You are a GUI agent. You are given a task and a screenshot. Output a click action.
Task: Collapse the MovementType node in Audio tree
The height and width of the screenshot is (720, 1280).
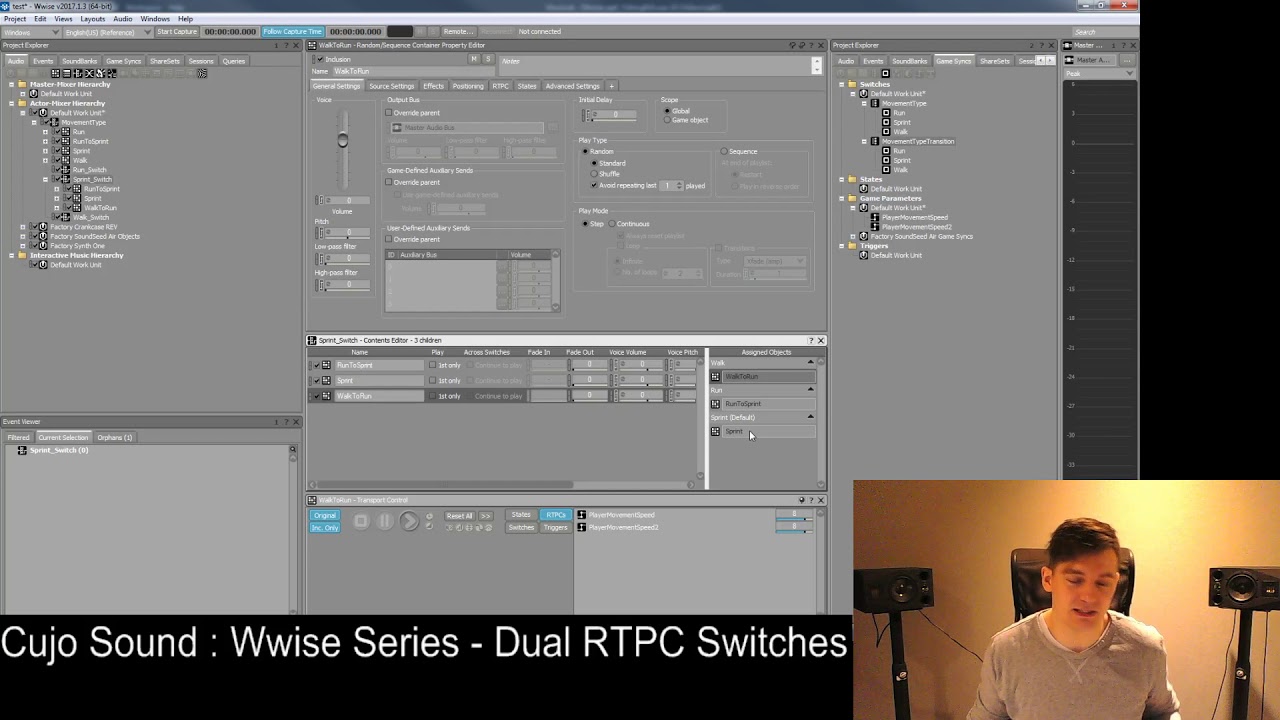tap(34, 122)
